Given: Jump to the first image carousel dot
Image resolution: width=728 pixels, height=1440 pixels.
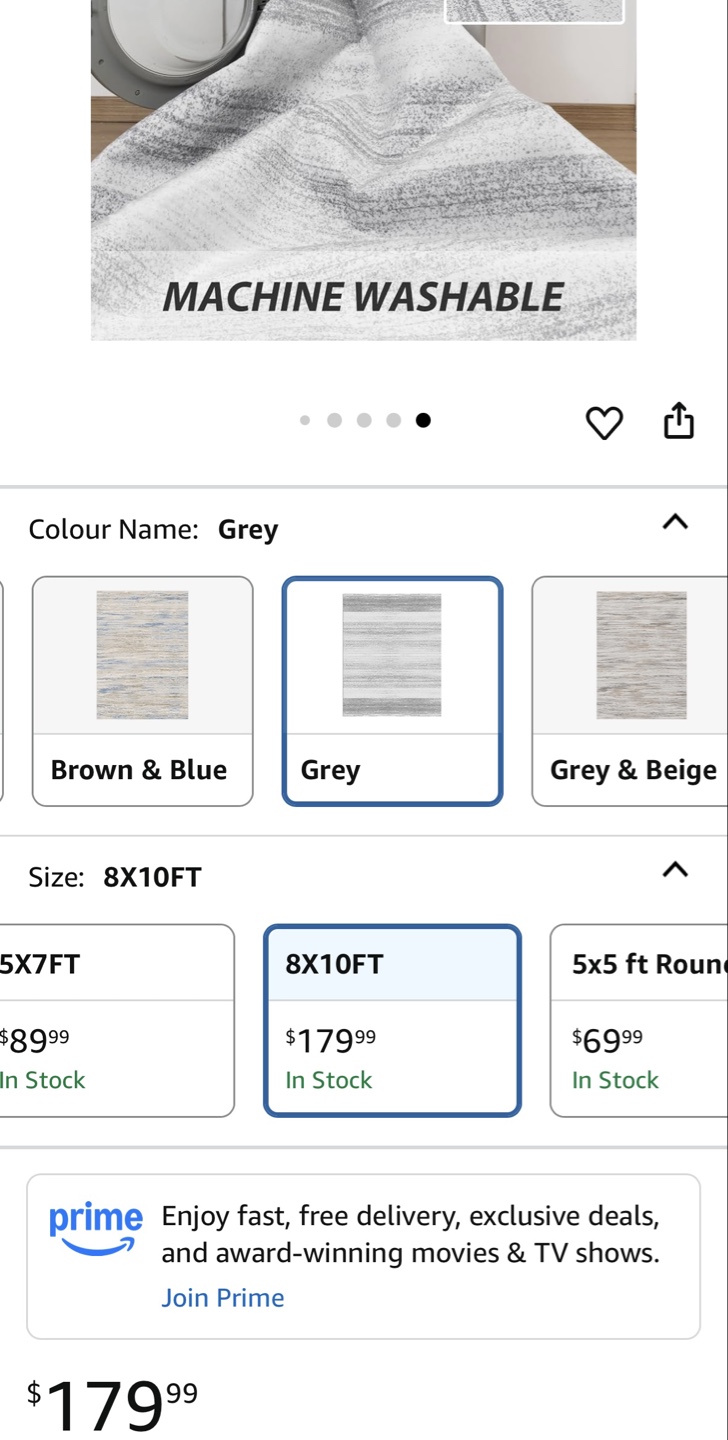Looking at the screenshot, I should pos(305,421).
